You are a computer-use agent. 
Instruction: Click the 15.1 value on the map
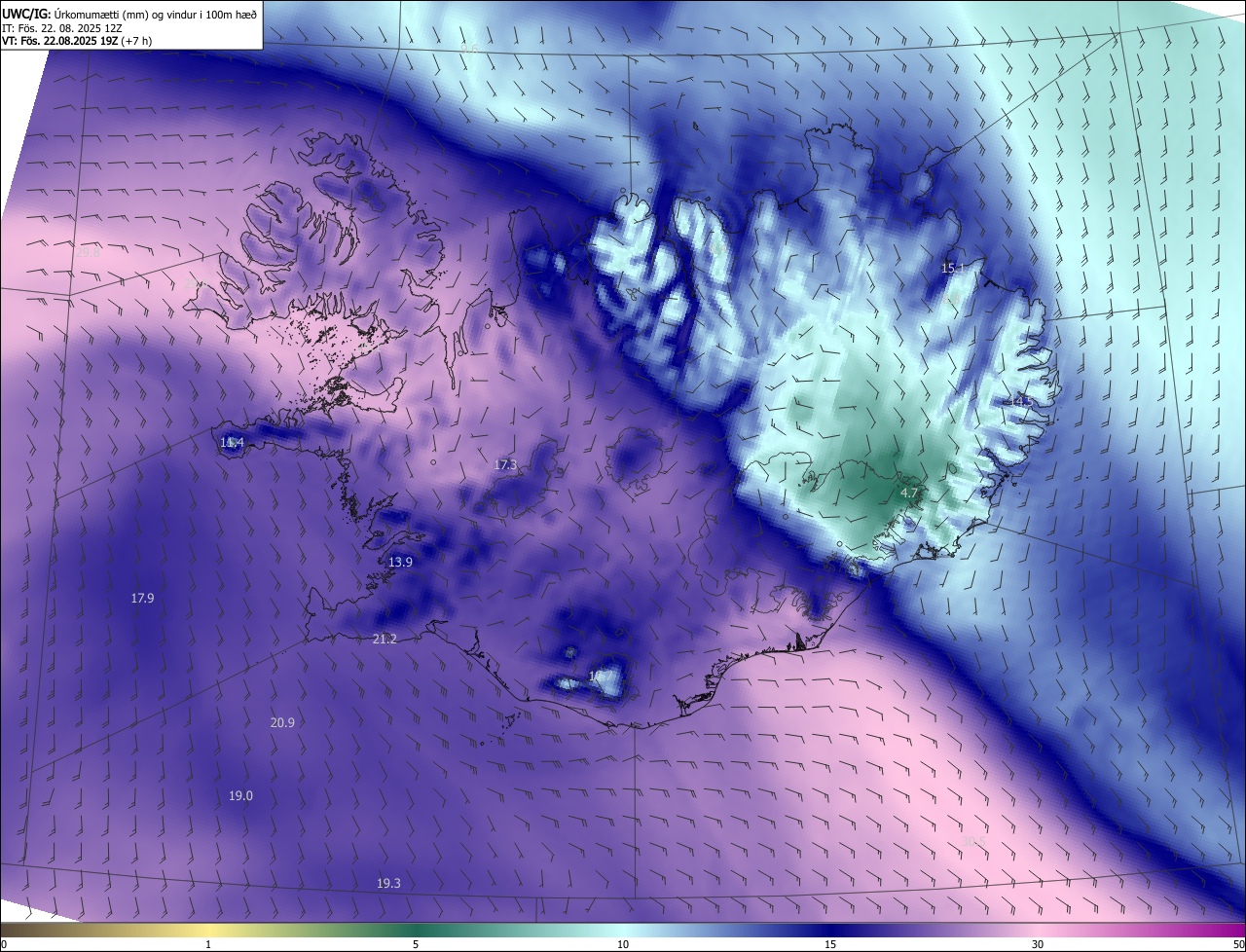pyautogui.click(x=953, y=268)
